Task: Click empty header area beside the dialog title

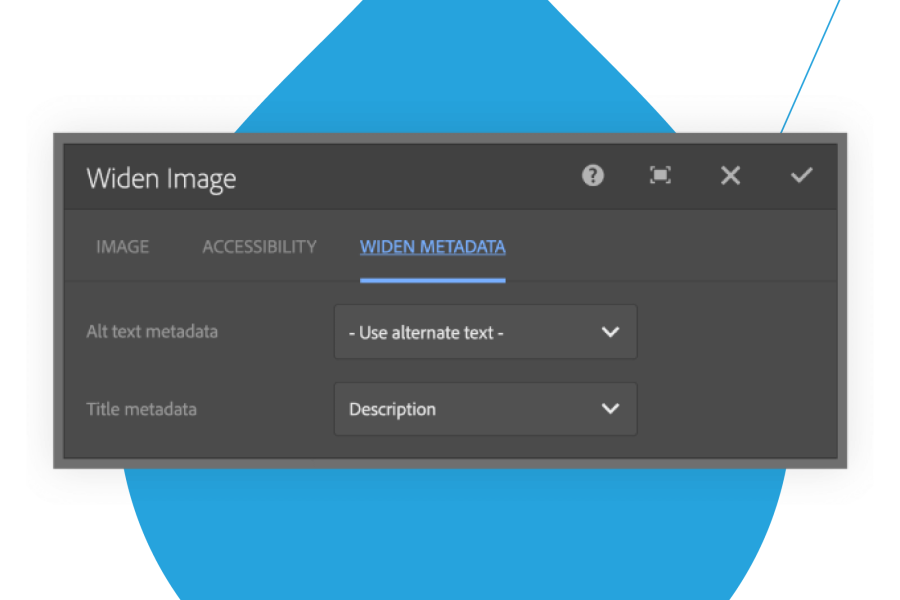Action: 400,177
